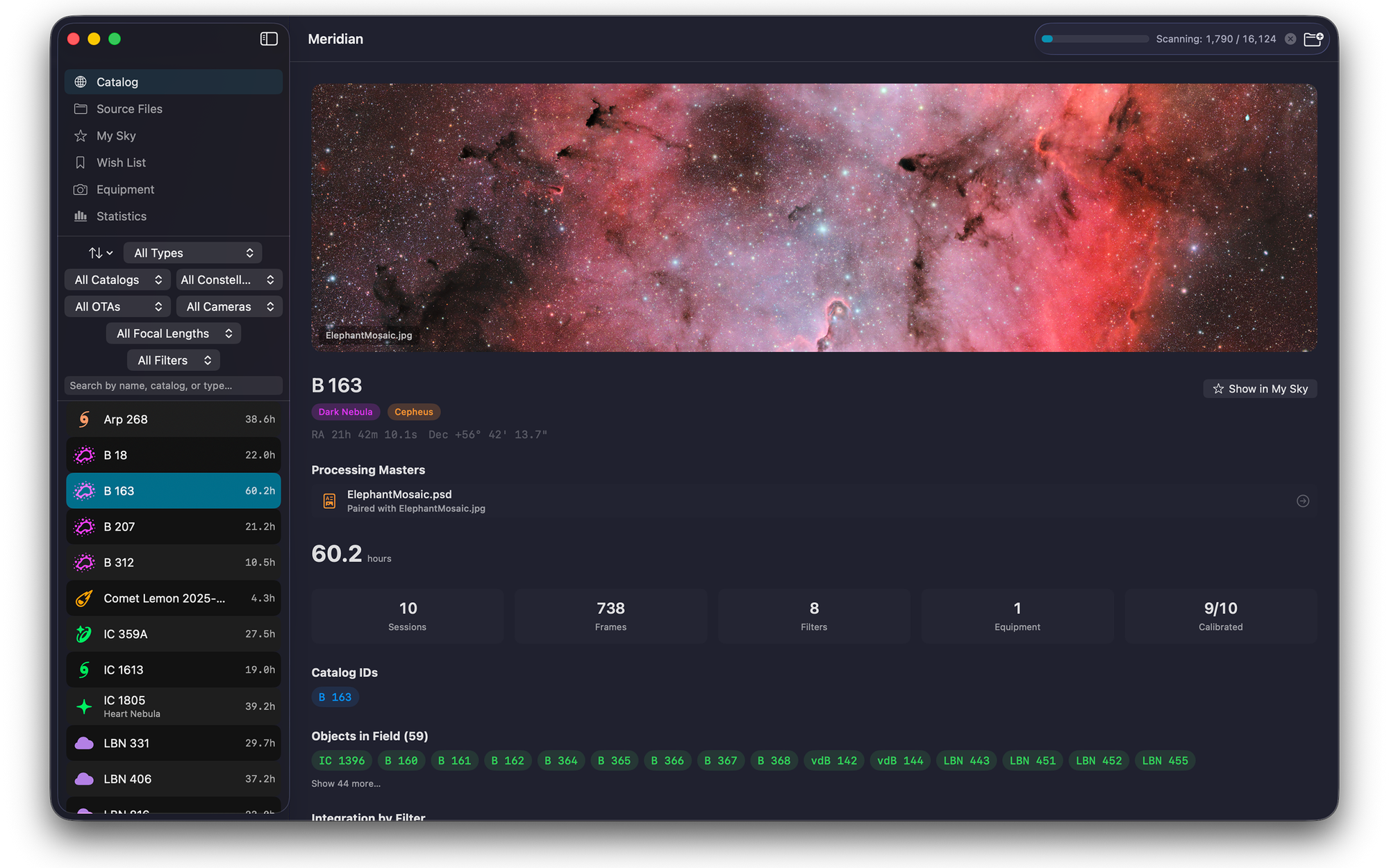
Task: Click the Dark Nebula tag
Action: pyautogui.click(x=345, y=412)
